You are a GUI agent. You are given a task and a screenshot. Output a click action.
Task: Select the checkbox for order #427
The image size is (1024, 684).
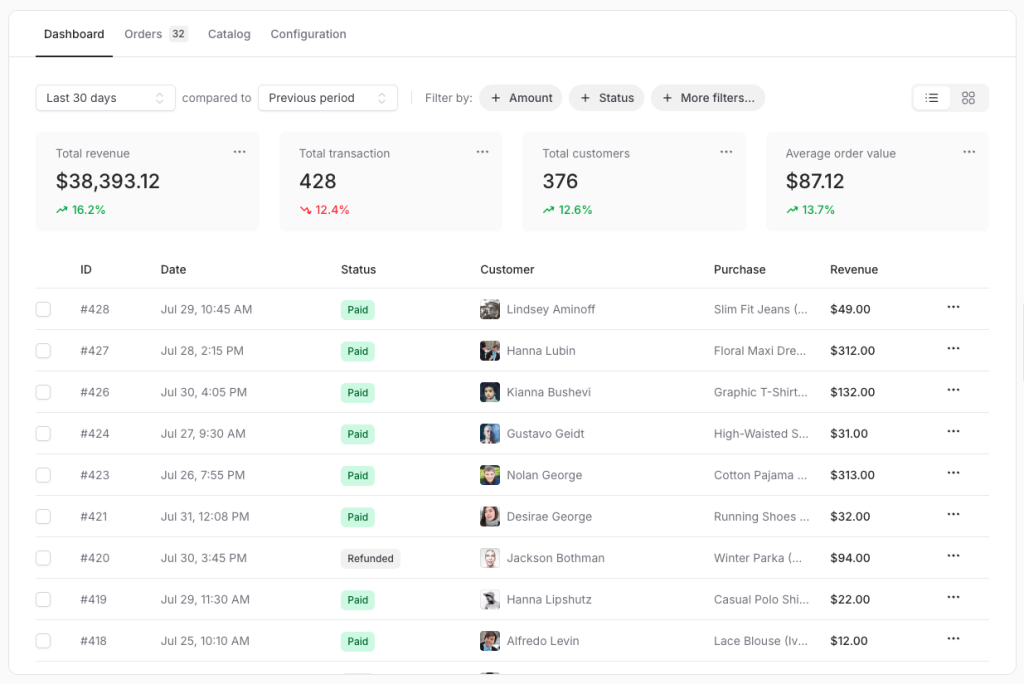click(43, 350)
